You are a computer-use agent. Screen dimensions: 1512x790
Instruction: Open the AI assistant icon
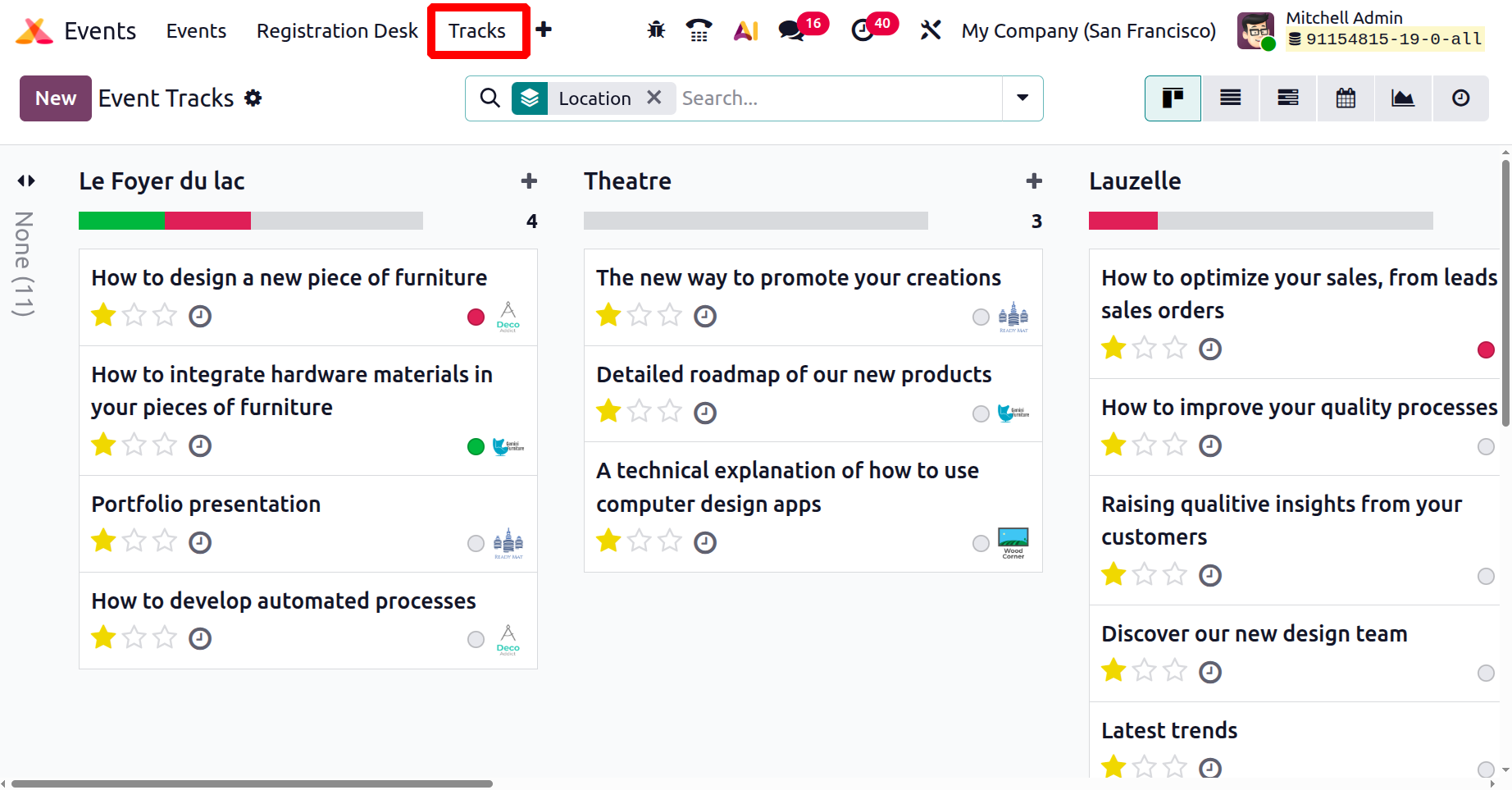(745, 31)
